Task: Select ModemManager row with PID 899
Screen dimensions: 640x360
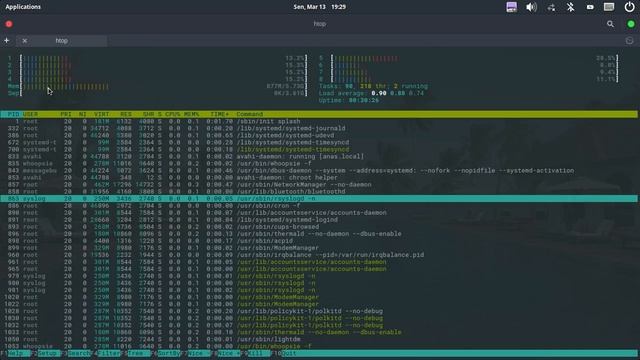Action: coord(319,248)
